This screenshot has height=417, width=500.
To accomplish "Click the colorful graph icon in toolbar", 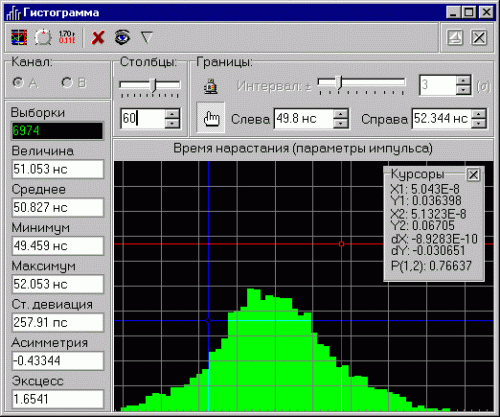I will (19, 37).
